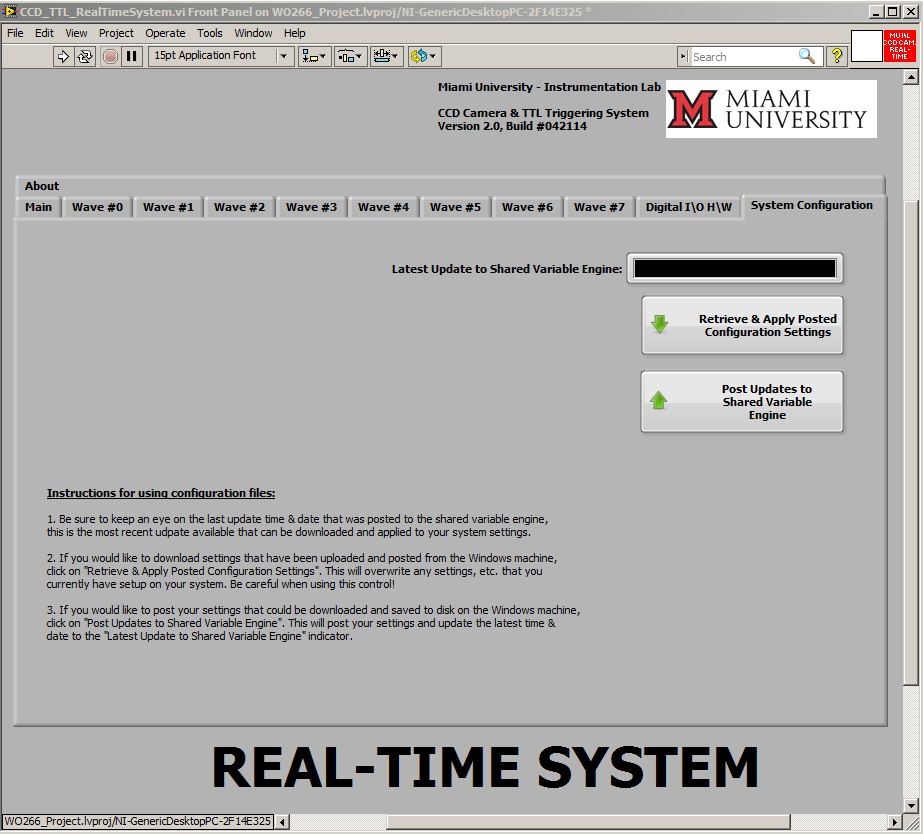Open the 15pt Application Font dropdown
The image size is (923, 834).
221,57
